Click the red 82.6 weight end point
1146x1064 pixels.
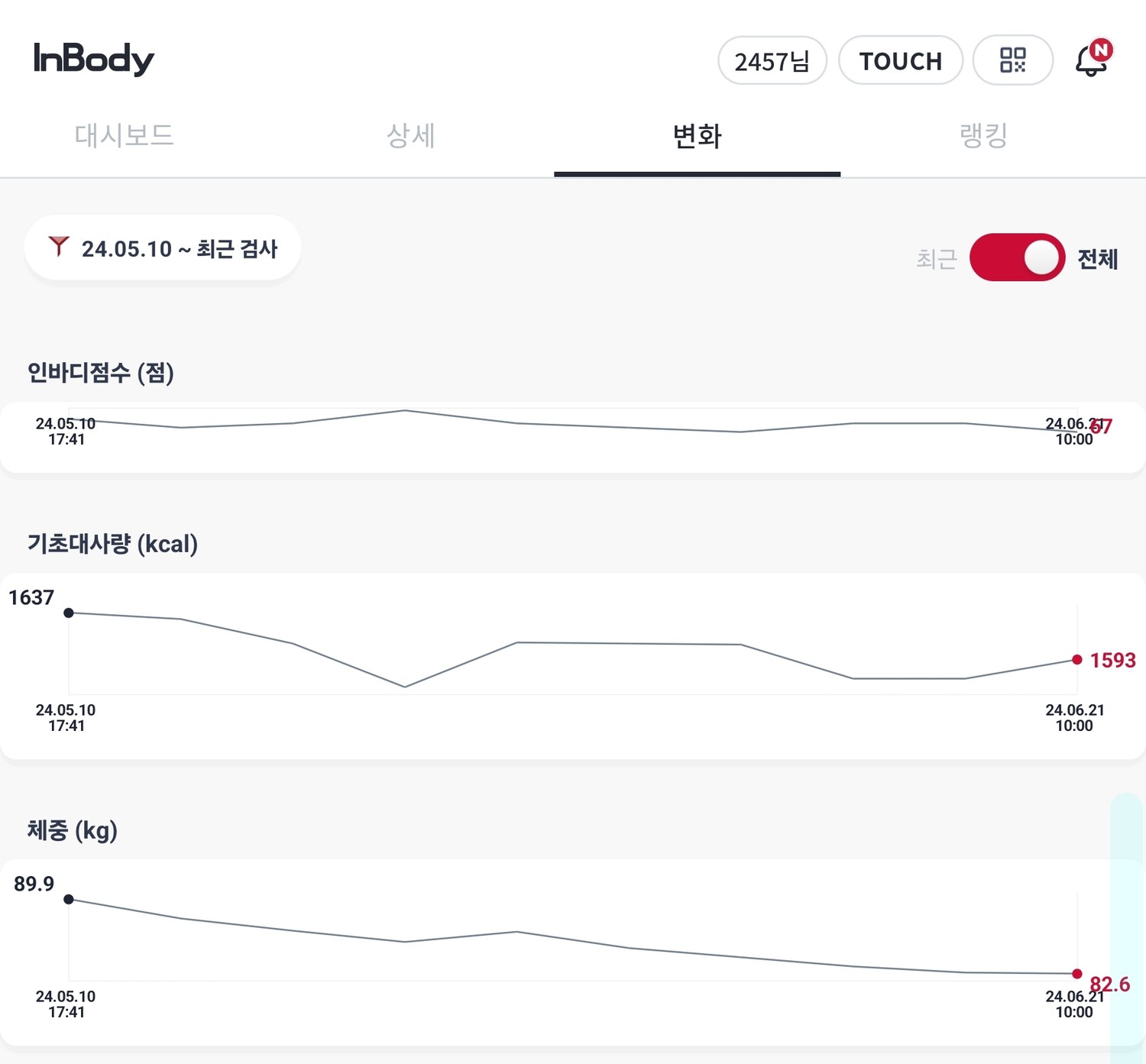point(1077,974)
